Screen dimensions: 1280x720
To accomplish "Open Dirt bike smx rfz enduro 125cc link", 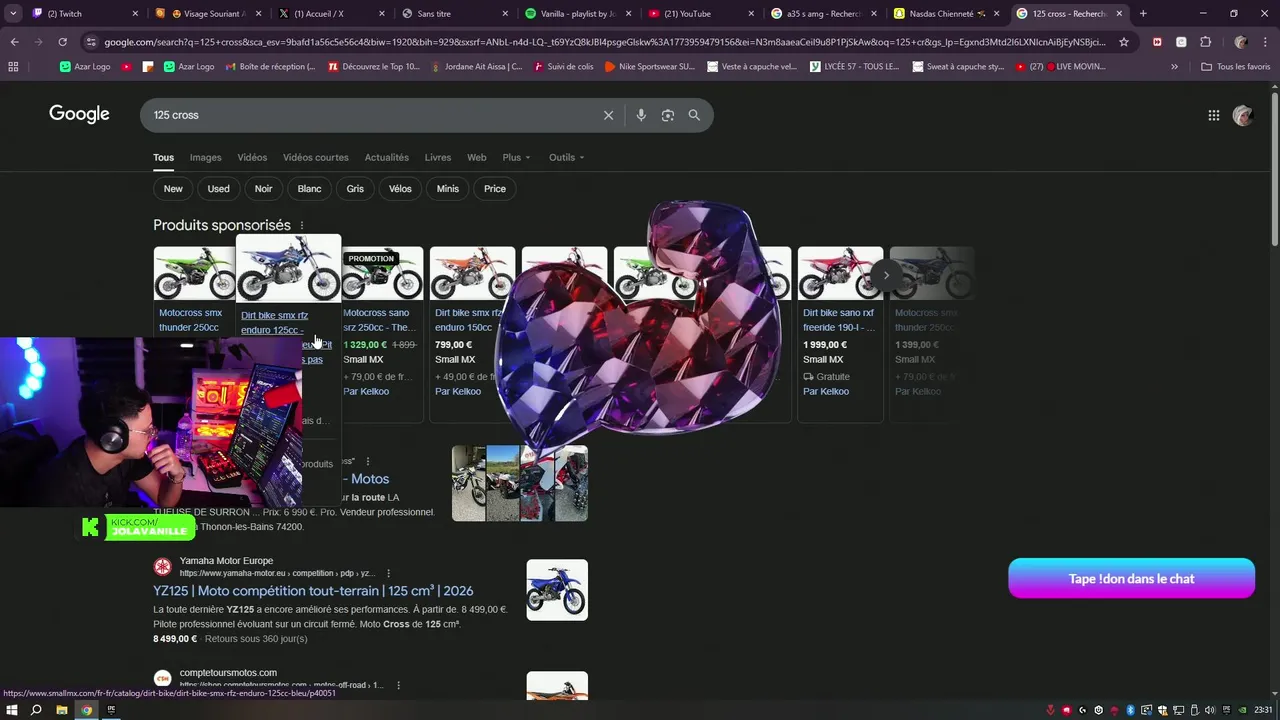I will click(275, 322).
